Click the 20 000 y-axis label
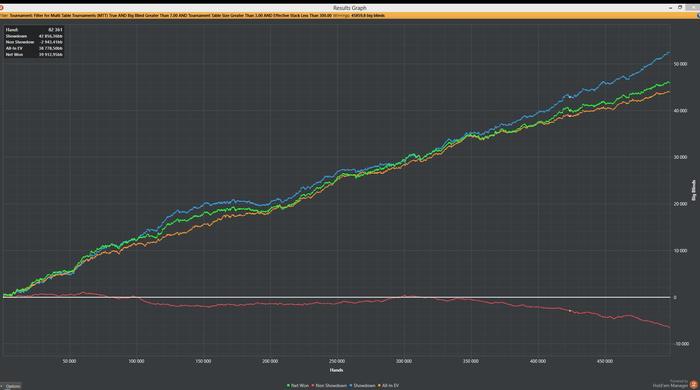This screenshot has height=390, width=700. [x=680, y=204]
